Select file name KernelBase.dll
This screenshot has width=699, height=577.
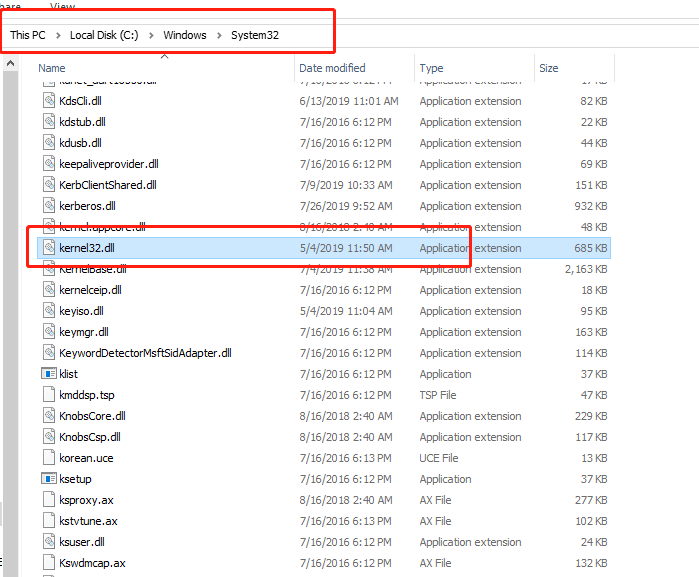pyautogui.click(x=93, y=269)
